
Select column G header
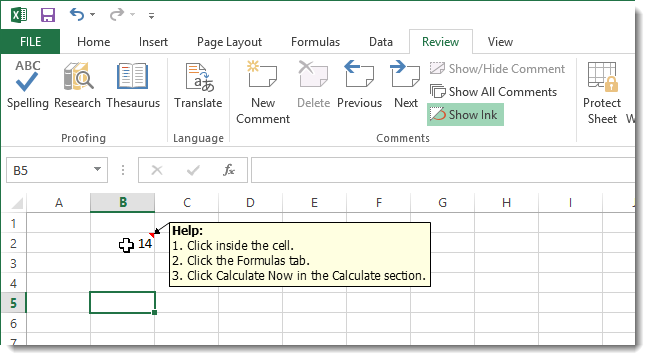click(443, 203)
